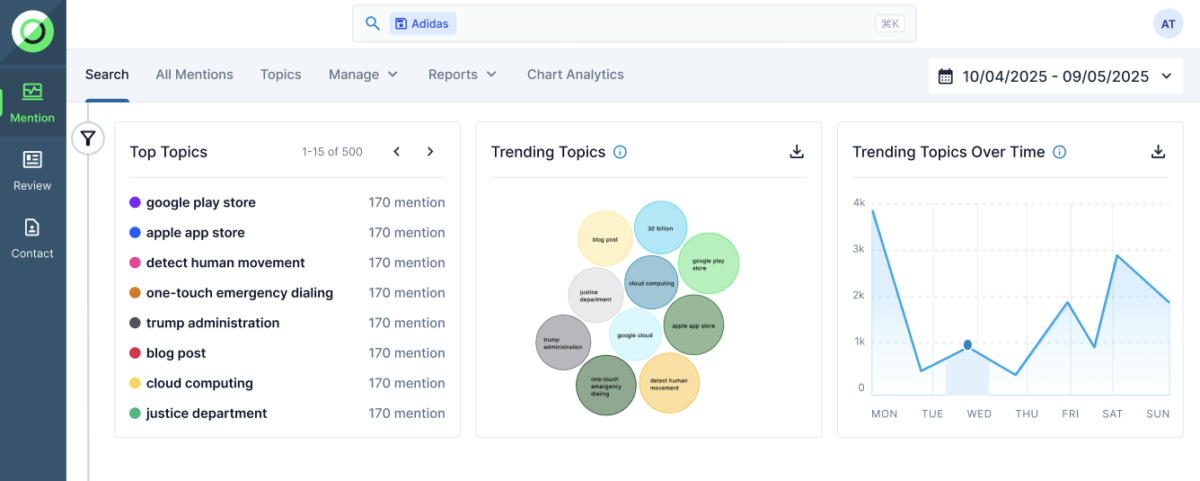Open the Mention section in sidebar

coord(33,103)
